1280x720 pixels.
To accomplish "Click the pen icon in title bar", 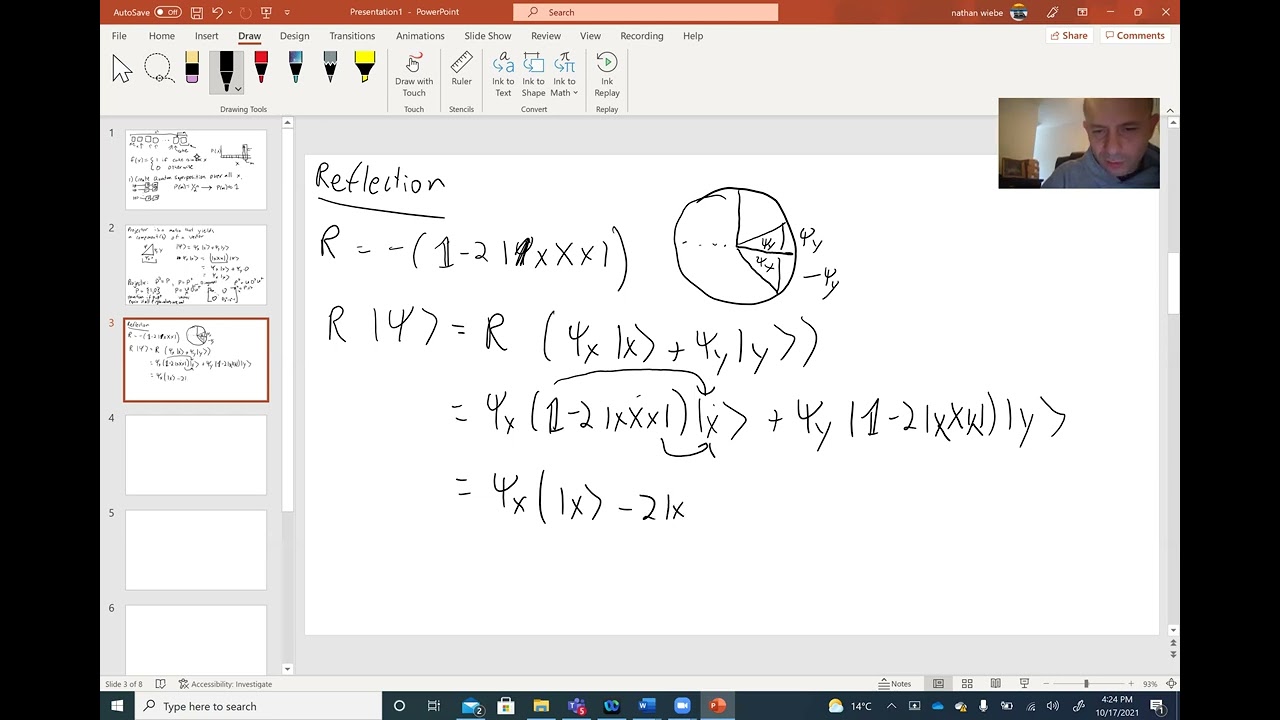I will 1052,12.
